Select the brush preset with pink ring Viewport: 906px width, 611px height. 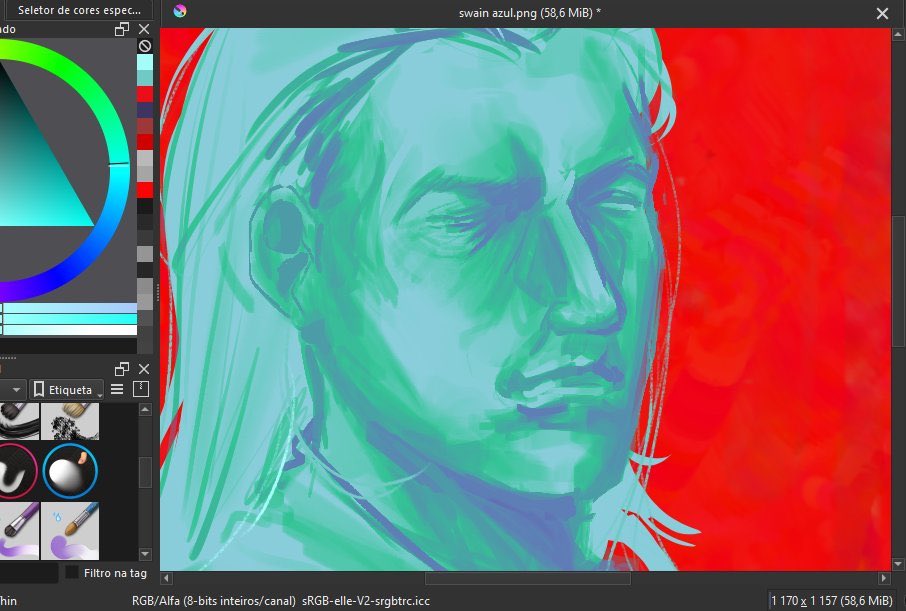[x=16, y=471]
